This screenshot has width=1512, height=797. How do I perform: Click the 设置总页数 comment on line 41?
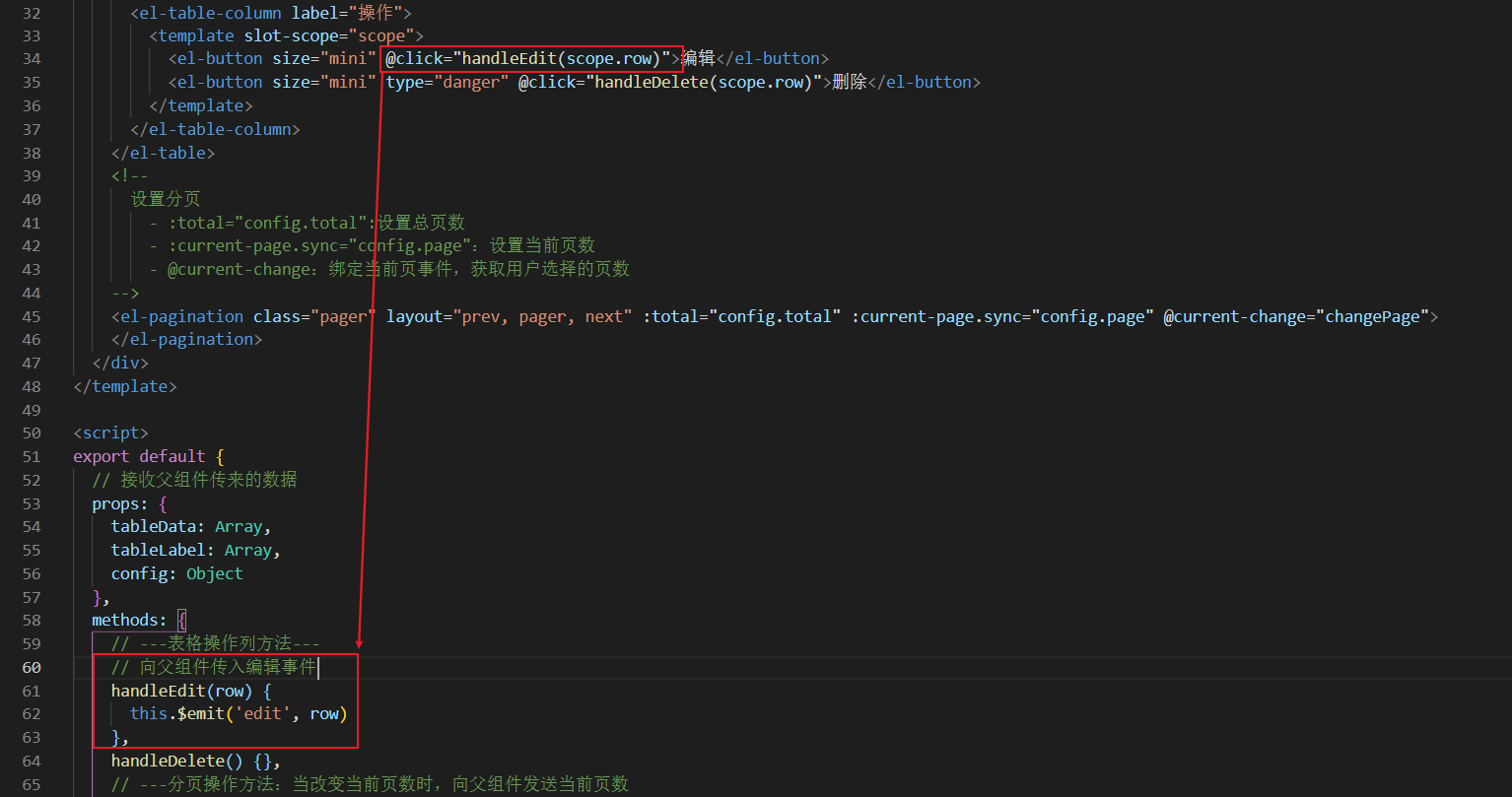pos(421,224)
